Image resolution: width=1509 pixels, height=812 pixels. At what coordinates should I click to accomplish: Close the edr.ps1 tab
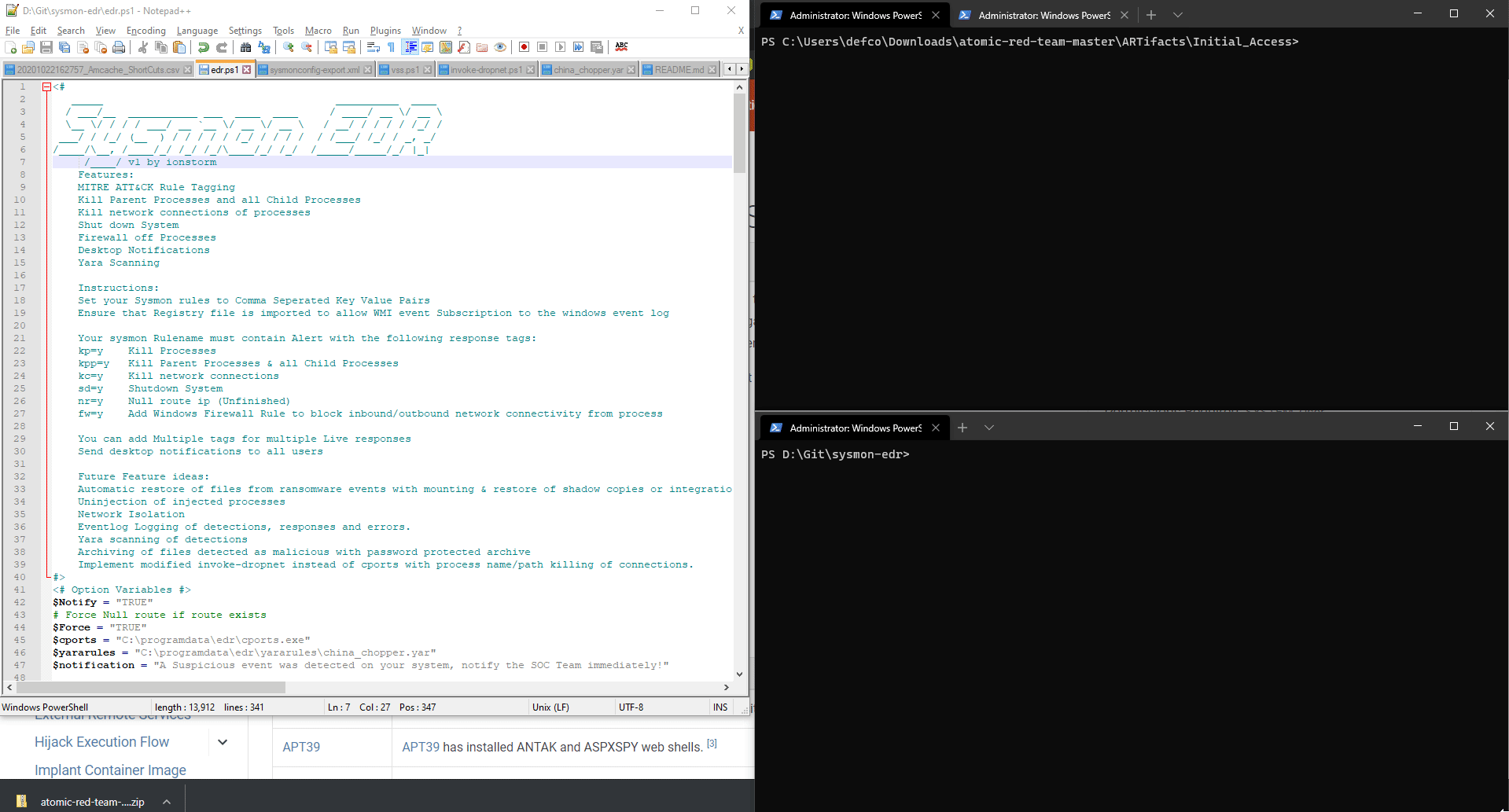pos(247,70)
